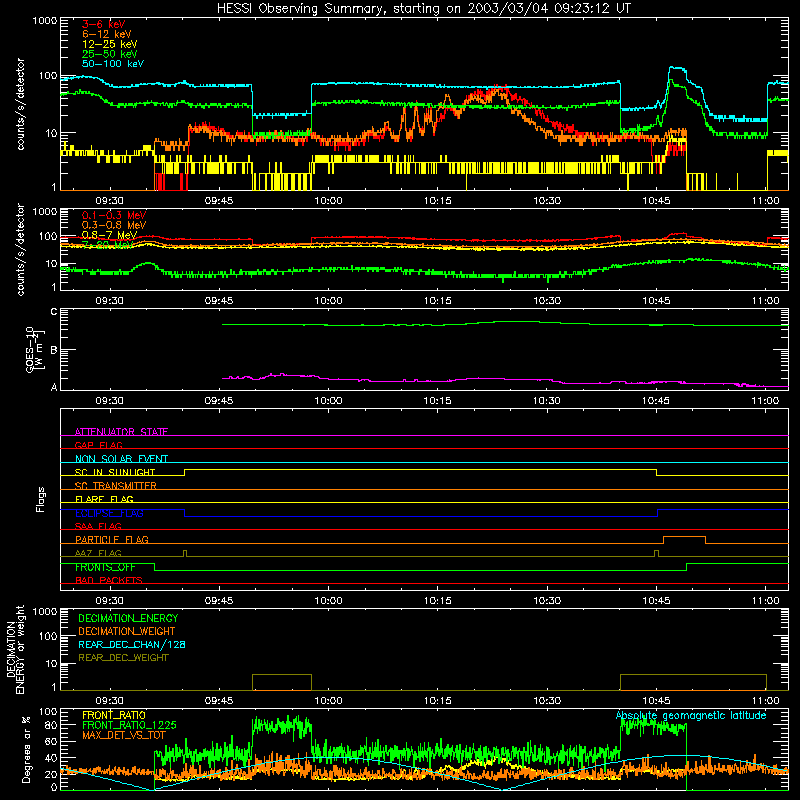Click the FLARE_FLAG label
This screenshot has height=800, width=800.
point(104,499)
